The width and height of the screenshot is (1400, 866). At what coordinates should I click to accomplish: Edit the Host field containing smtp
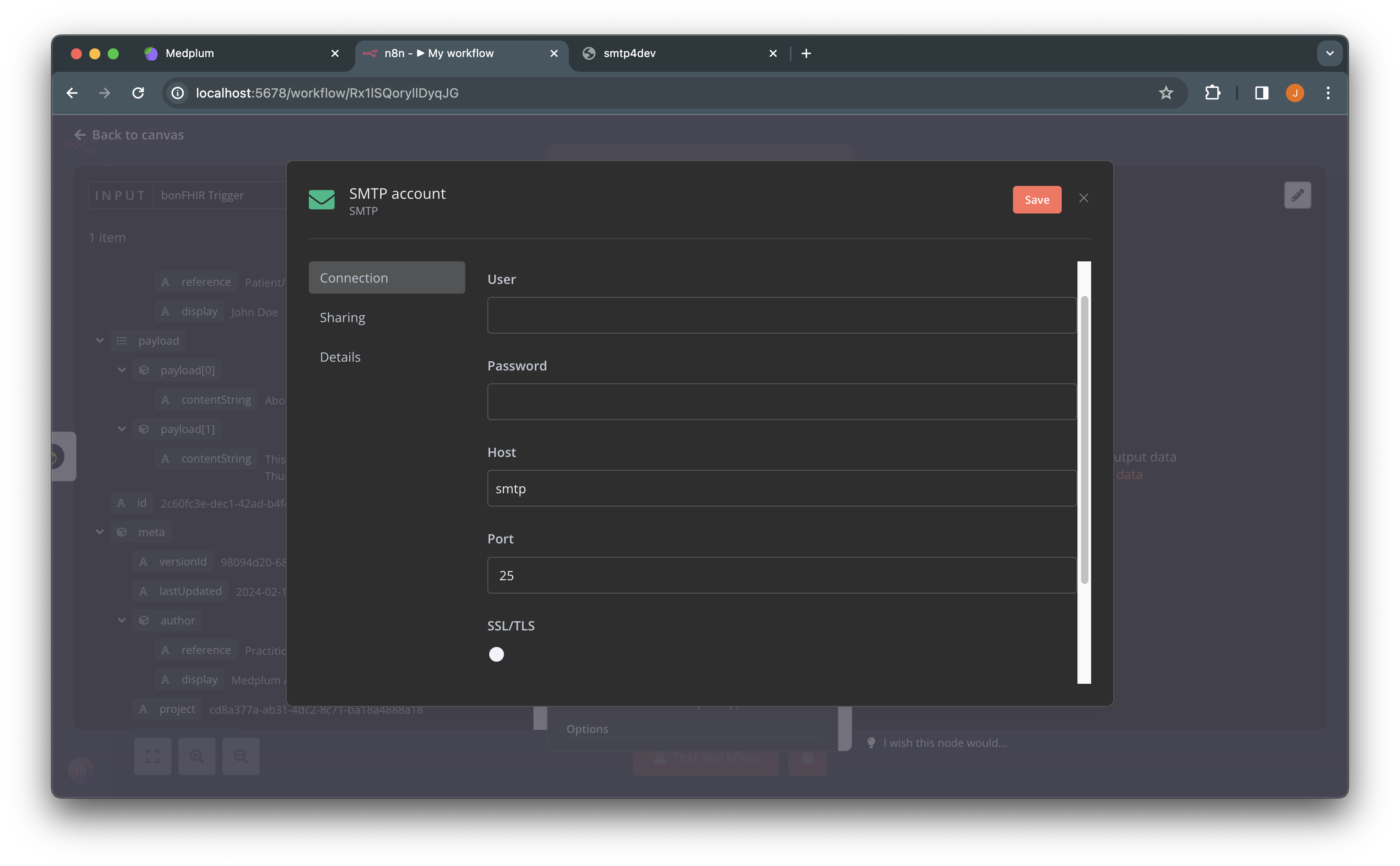(782, 489)
